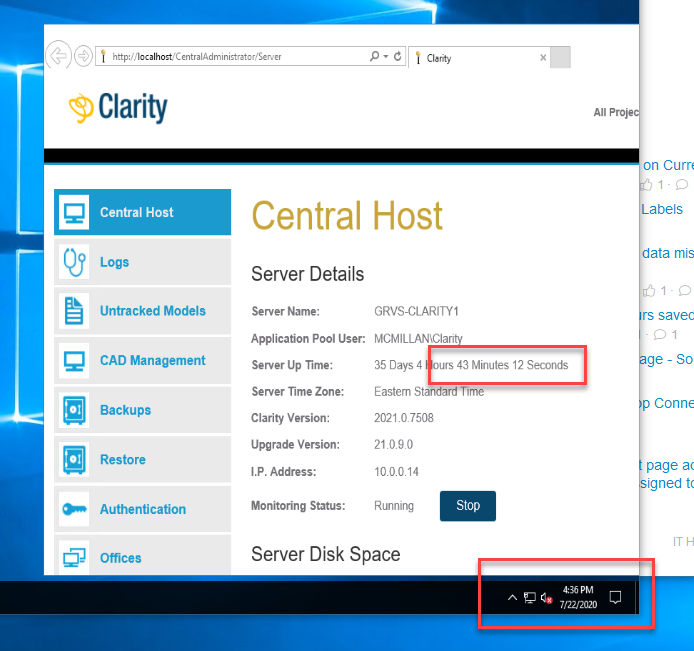694x651 pixels.
Task: Refresh the page with the reload icon
Action: [x=398, y=57]
